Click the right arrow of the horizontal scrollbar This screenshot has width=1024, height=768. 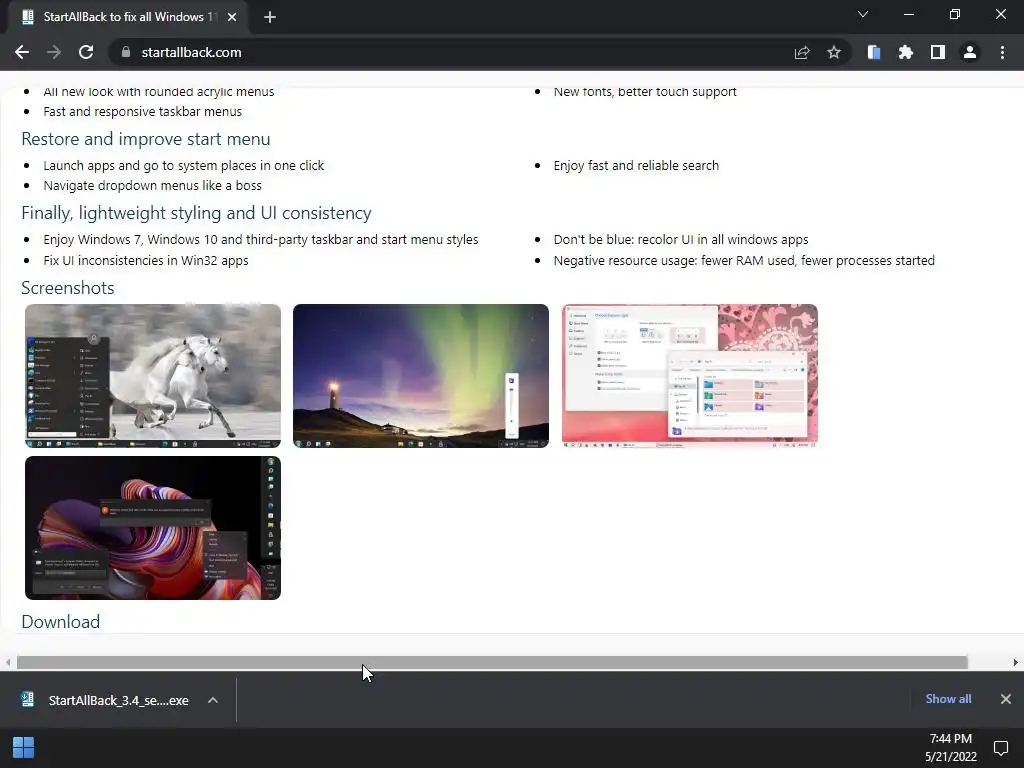click(1016, 662)
